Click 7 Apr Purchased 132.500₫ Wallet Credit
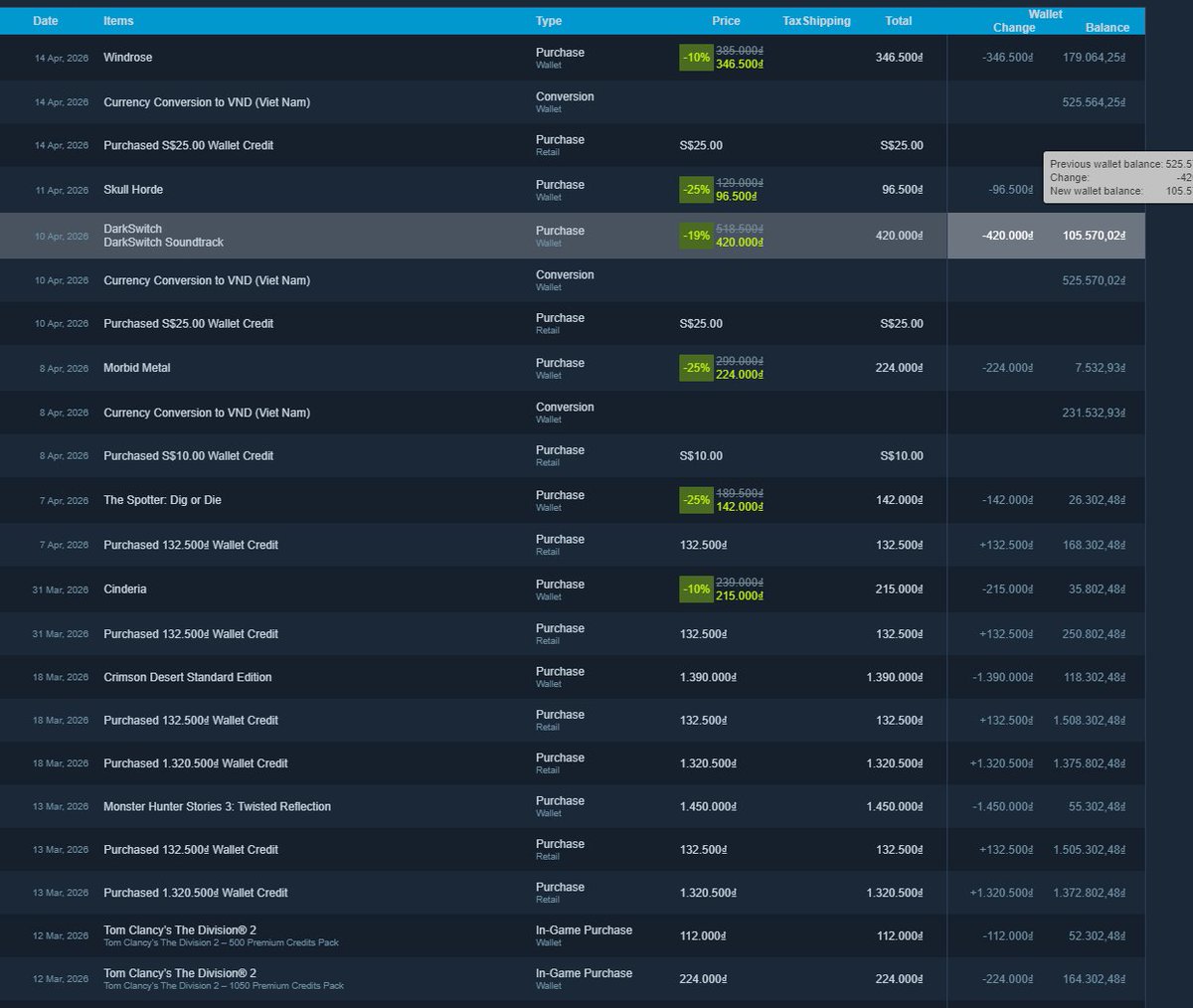The height and width of the screenshot is (1008, 1193). (x=573, y=545)
